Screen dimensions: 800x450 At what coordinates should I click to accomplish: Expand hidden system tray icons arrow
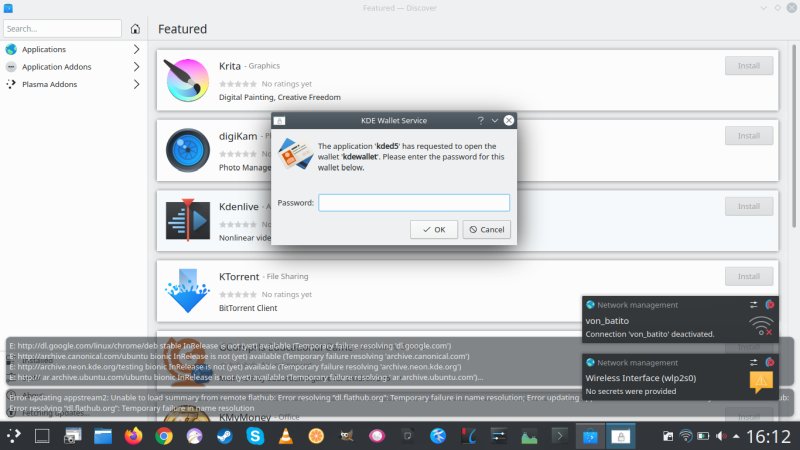(x=736, y=436)
